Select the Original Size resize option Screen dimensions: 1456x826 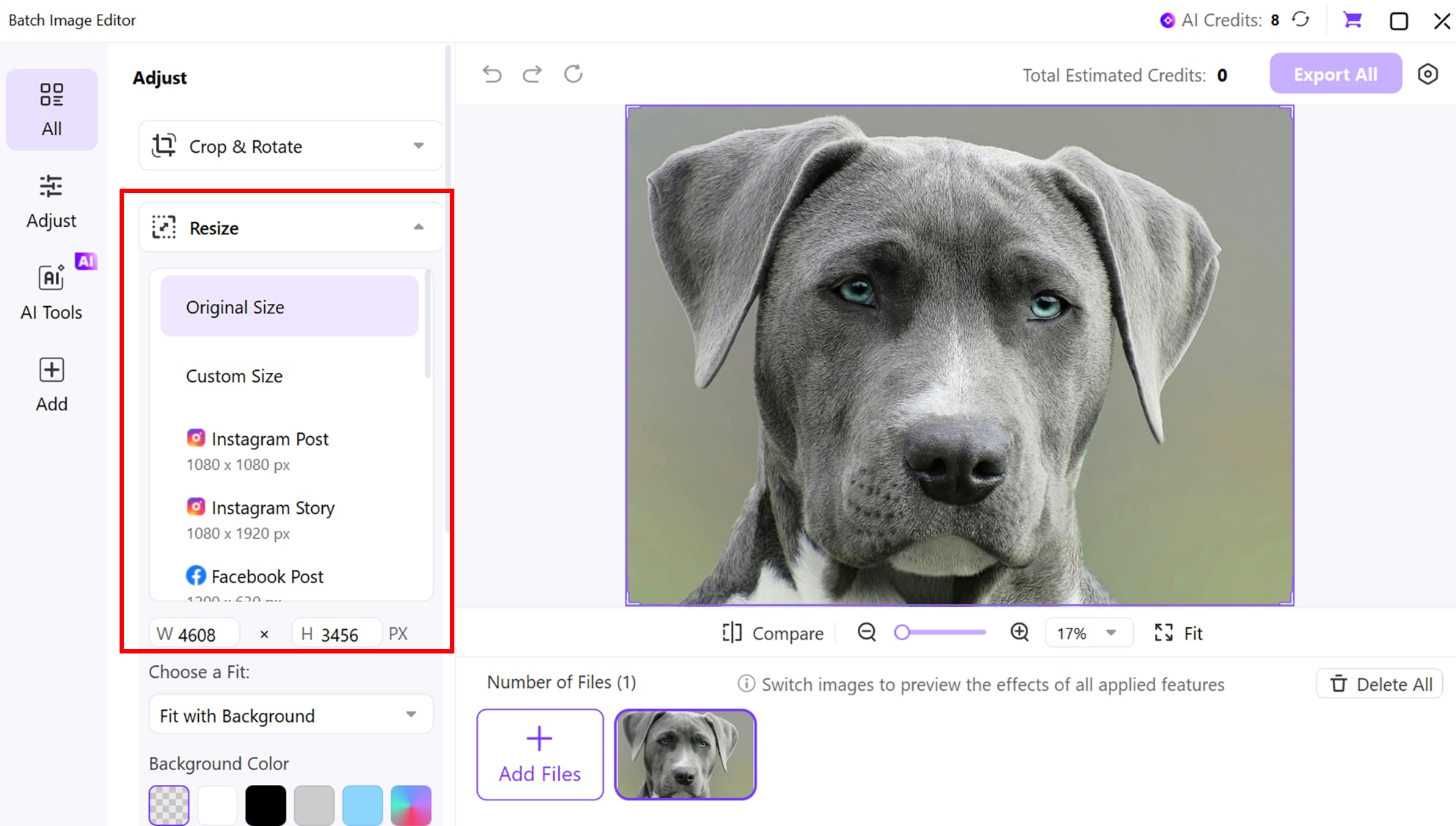click(289, 306)
